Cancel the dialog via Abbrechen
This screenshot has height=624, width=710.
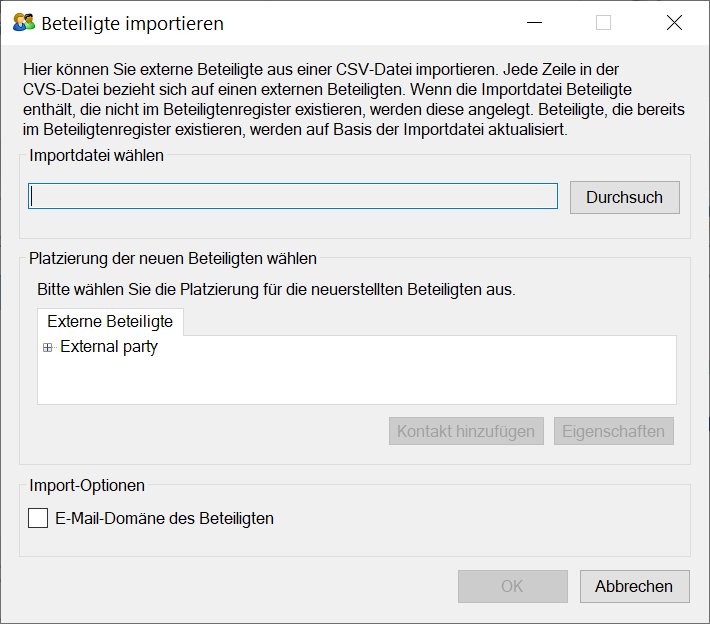coord(634,586)
